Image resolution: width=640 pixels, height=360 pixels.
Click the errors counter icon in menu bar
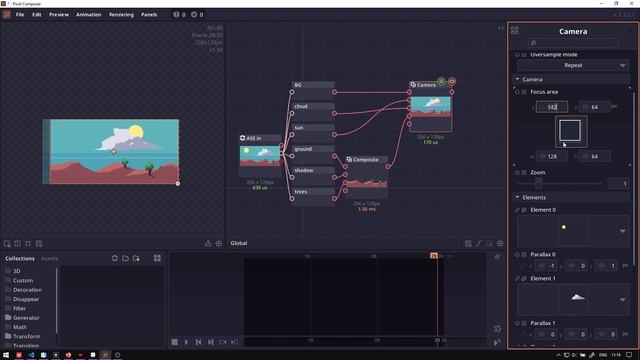coord(194,15)
